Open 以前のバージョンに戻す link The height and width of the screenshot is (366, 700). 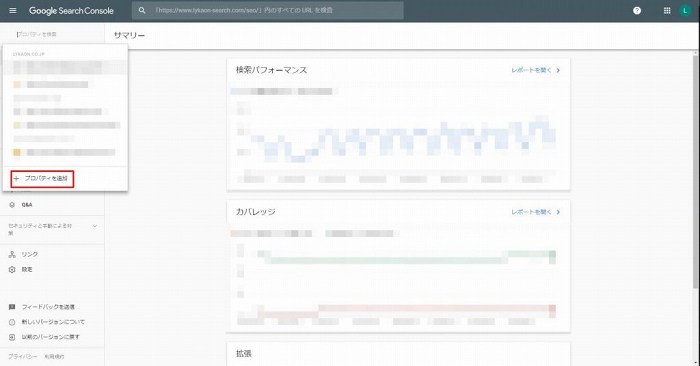pos(50,337)
